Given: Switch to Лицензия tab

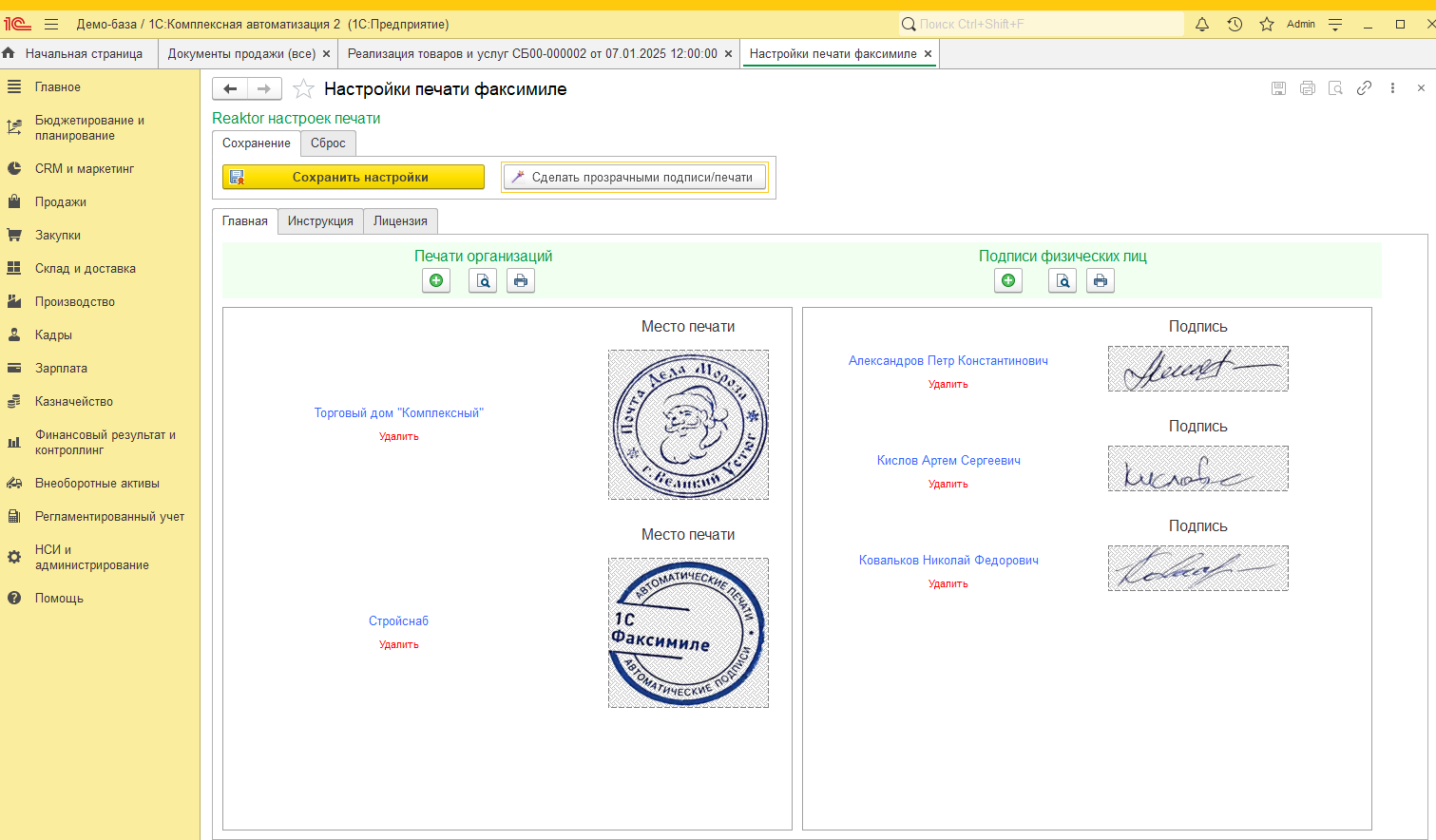Looking at the screenshot, I should pyautogui.click(x=400, y=221).
